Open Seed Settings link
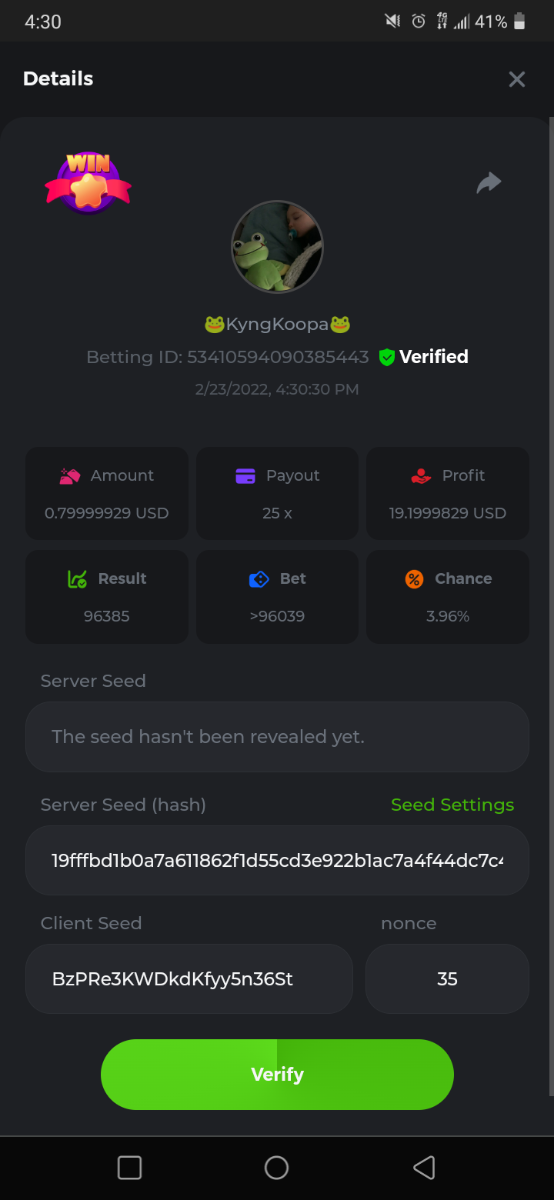Screen dimensions: 554x1200 pyautogui.click(x=452, y=805)
